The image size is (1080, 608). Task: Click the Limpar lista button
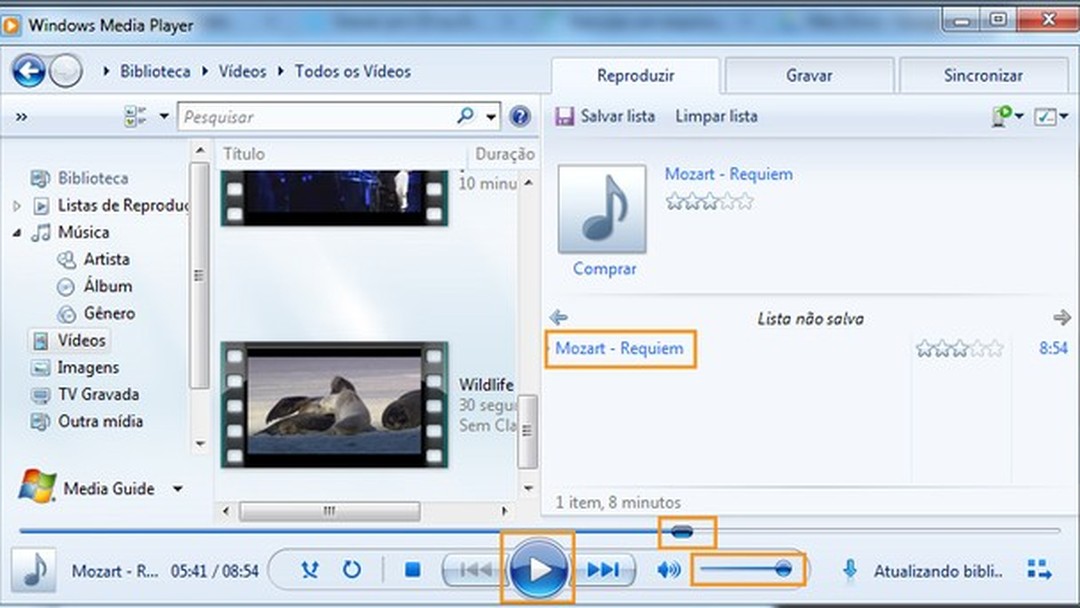pyautogui.click(x=716, y=116)
